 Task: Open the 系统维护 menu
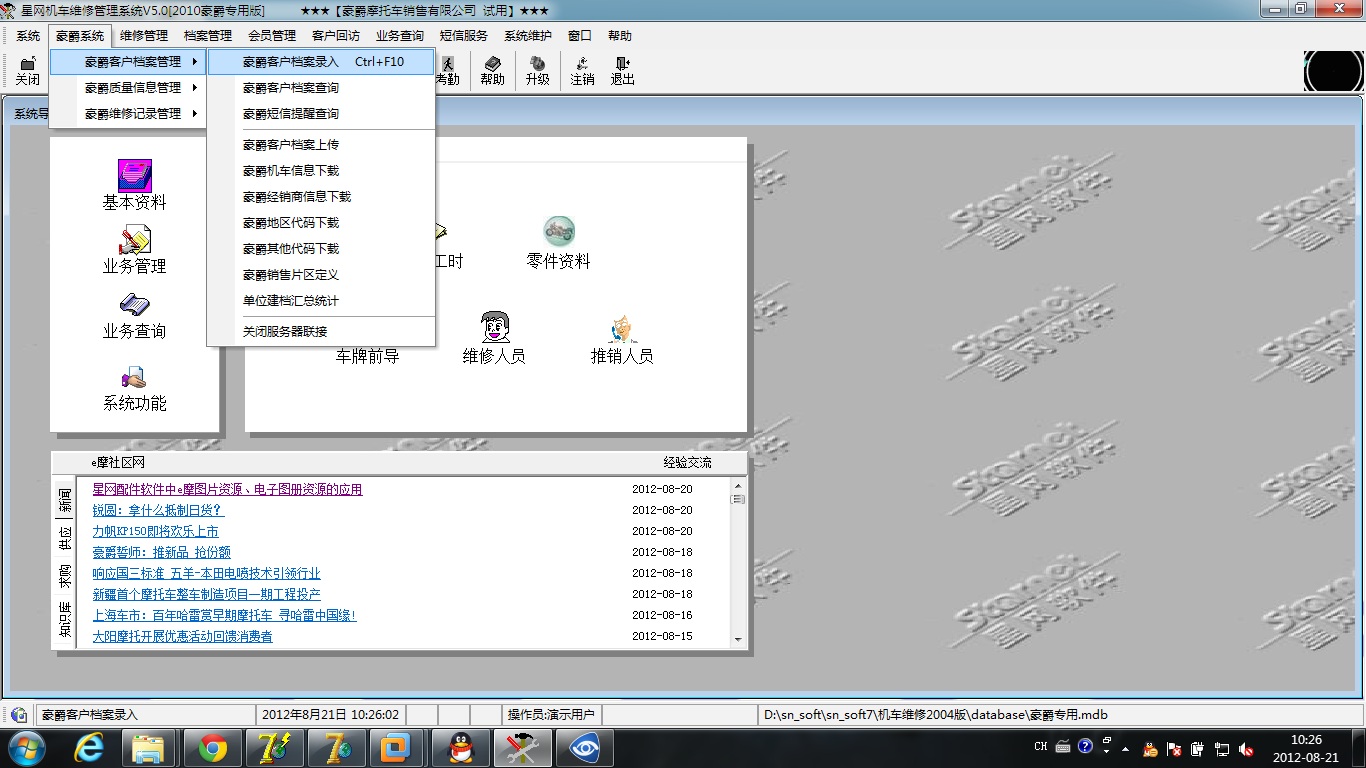click(x=528, y=35)
